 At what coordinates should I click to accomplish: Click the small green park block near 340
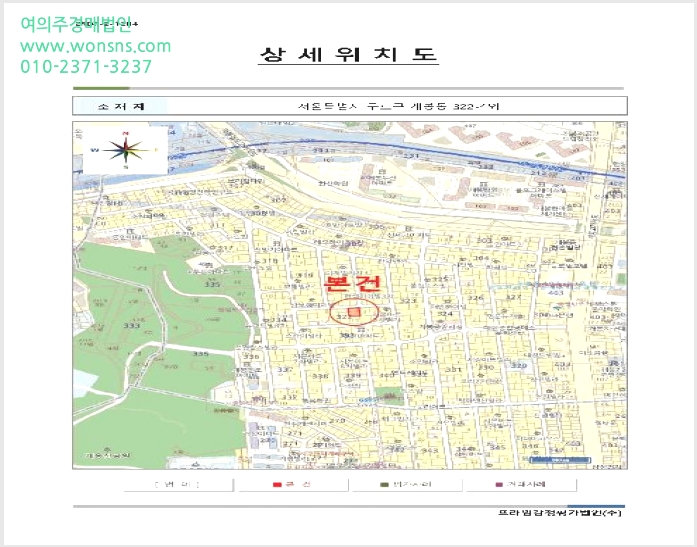pos(389,395)
